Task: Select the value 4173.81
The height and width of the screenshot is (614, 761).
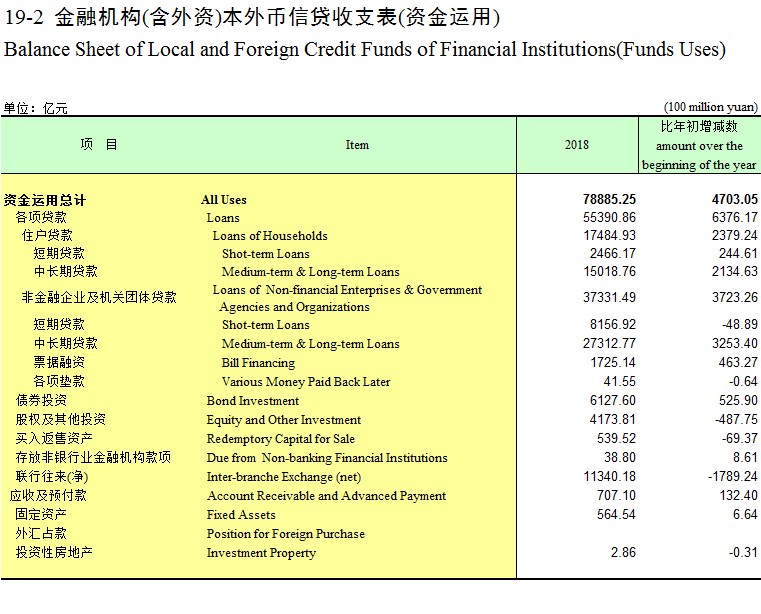Action: (x=612, y=419)
